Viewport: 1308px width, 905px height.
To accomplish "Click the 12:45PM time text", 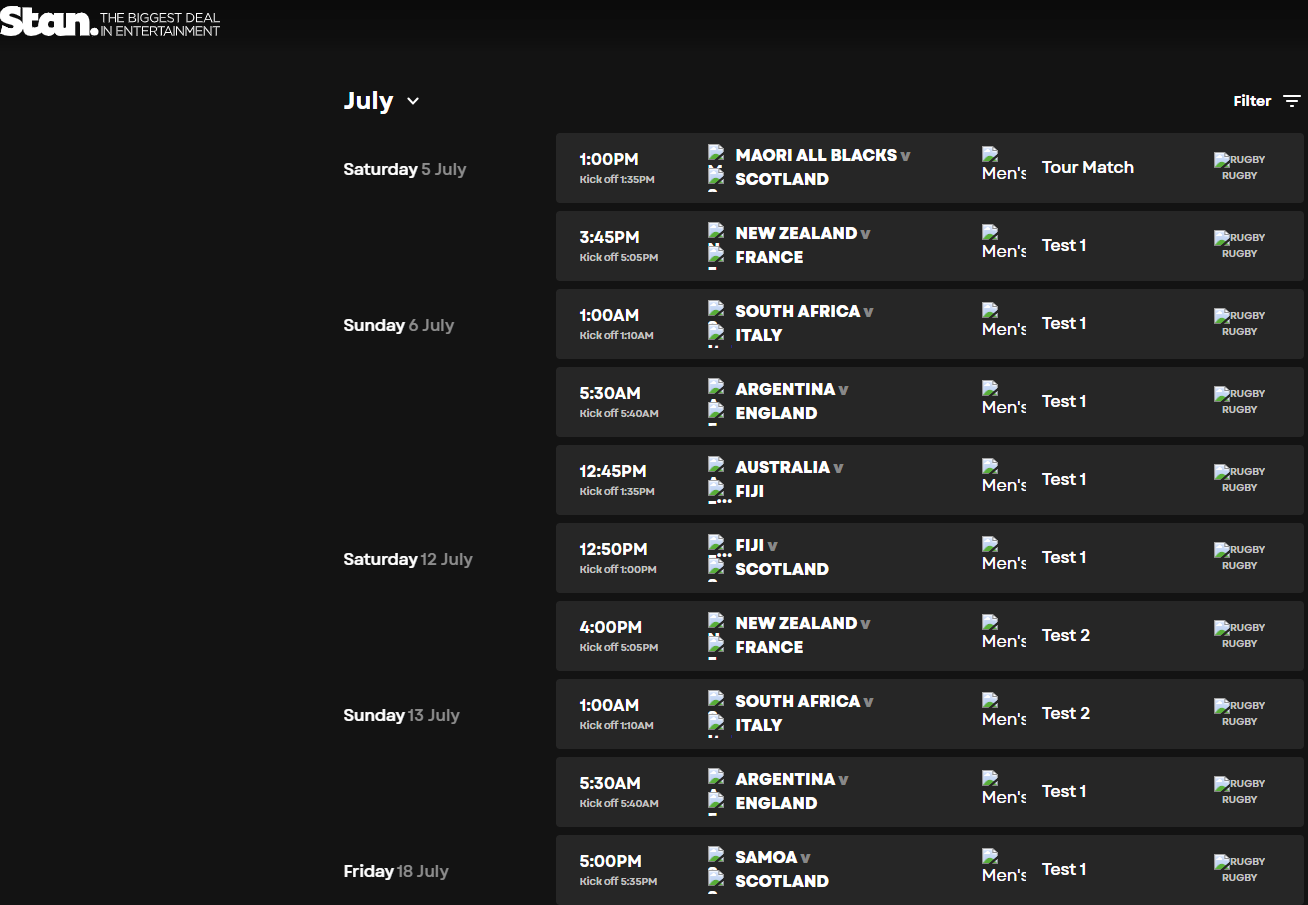I will coord(613,471).
